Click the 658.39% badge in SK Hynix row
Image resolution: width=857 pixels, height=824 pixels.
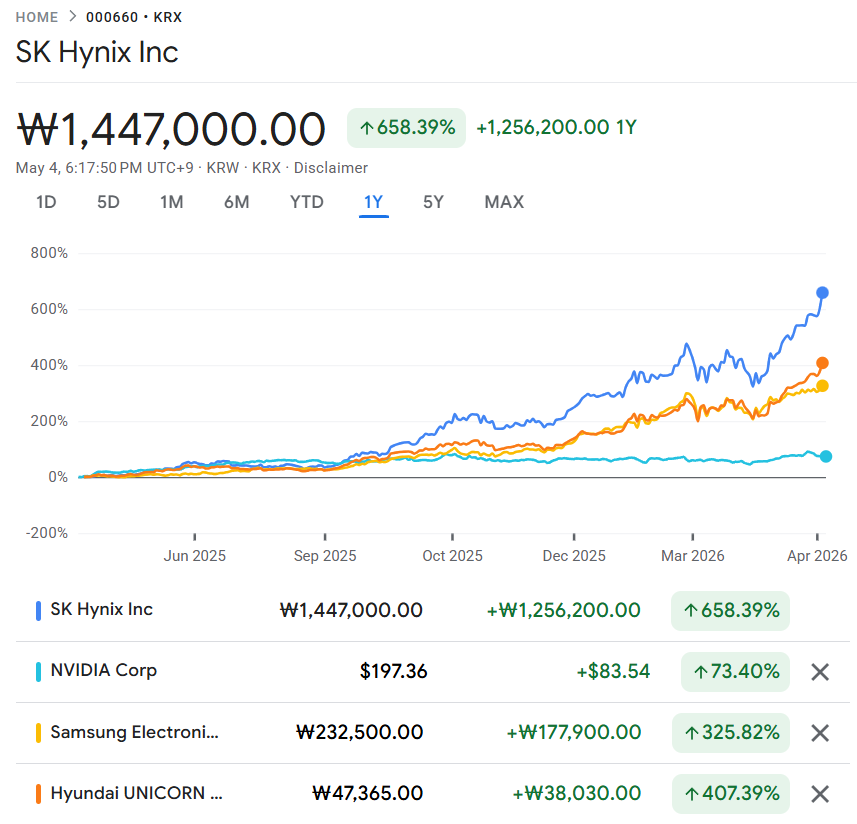coord(730,611)
